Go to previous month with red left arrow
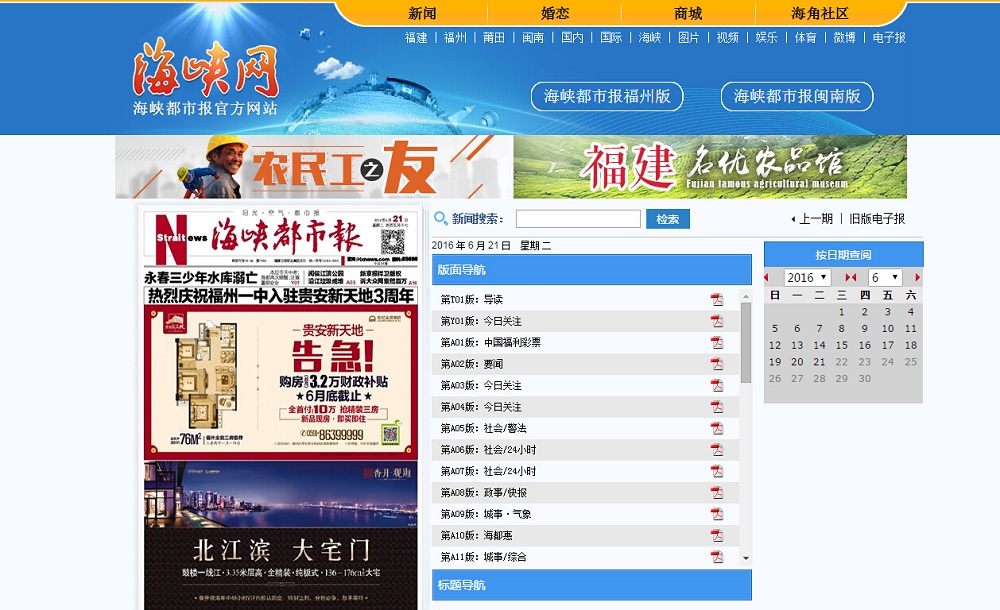This screenshot has width=1000, height=610. click(x=767, y=278)
